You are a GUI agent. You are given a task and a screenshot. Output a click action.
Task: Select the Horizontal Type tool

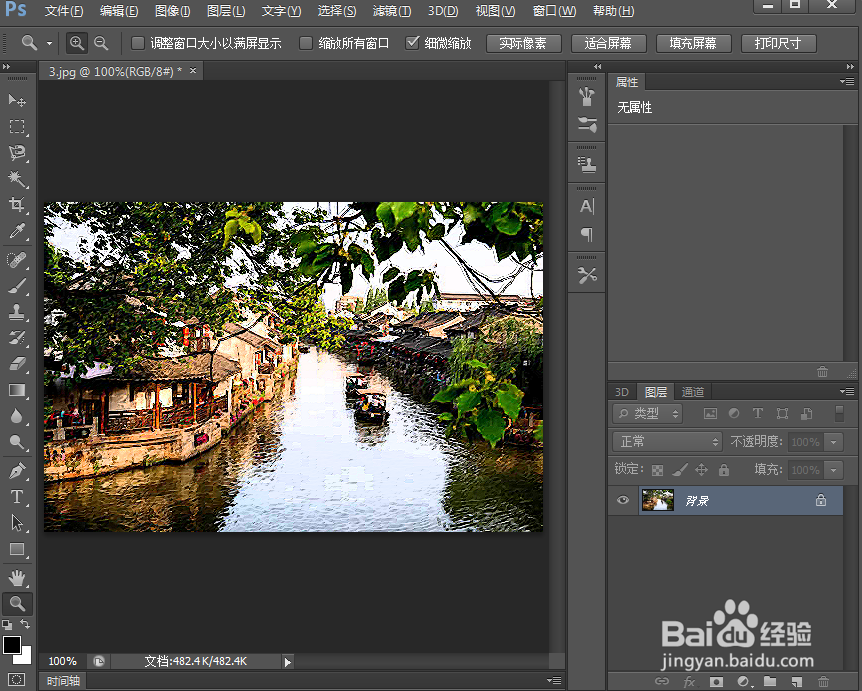click(17, 497)
